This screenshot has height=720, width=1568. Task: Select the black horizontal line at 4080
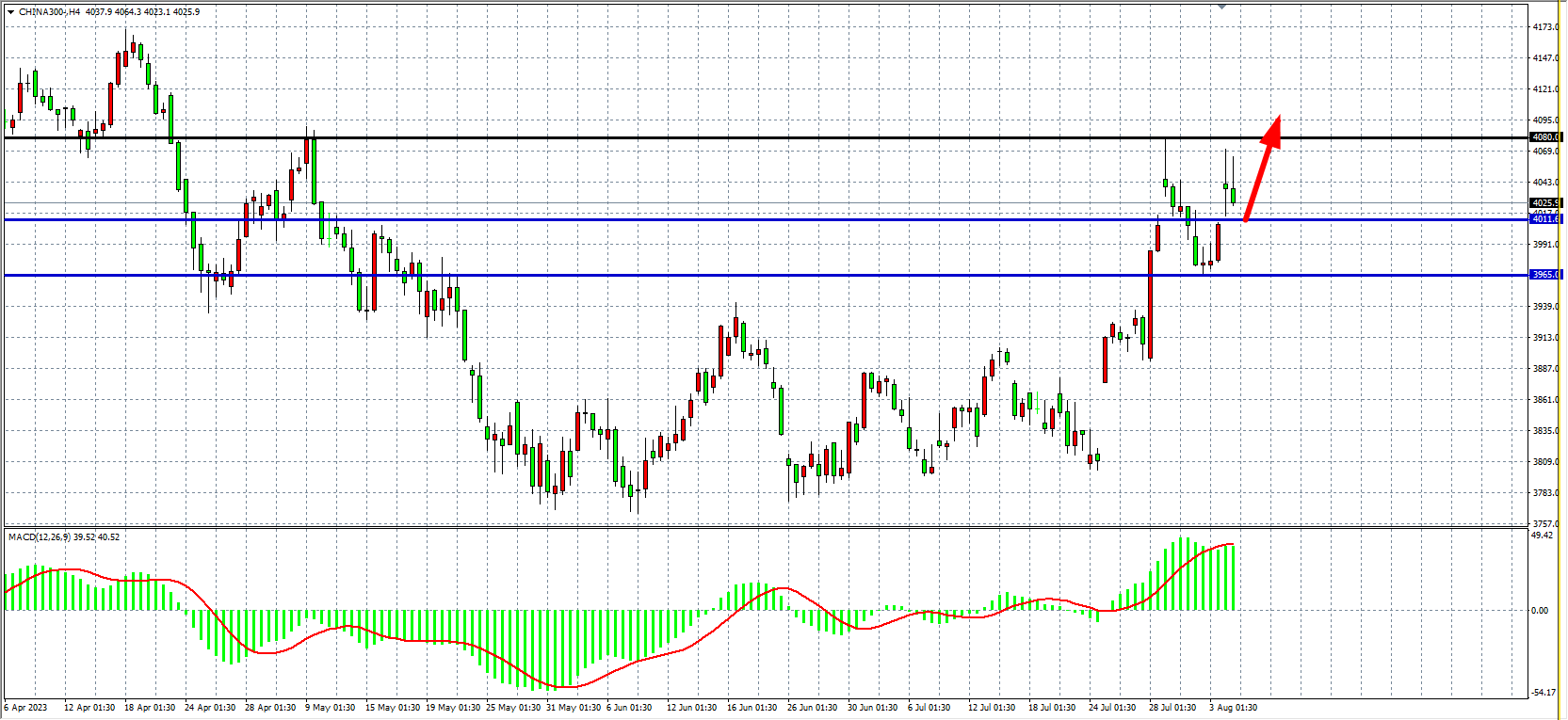point(659,138)
